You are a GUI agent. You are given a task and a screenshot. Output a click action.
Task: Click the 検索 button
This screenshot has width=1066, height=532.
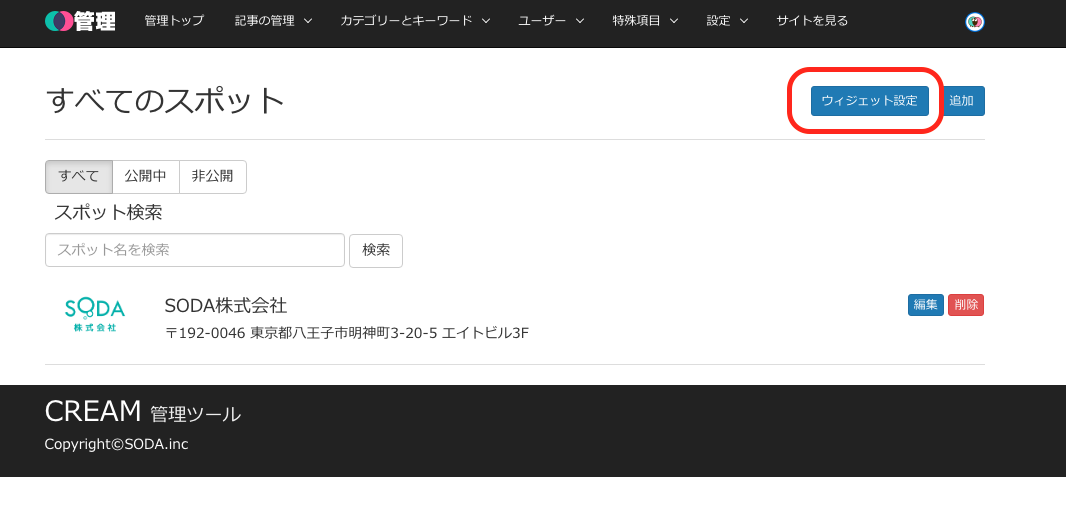(376, 251)
